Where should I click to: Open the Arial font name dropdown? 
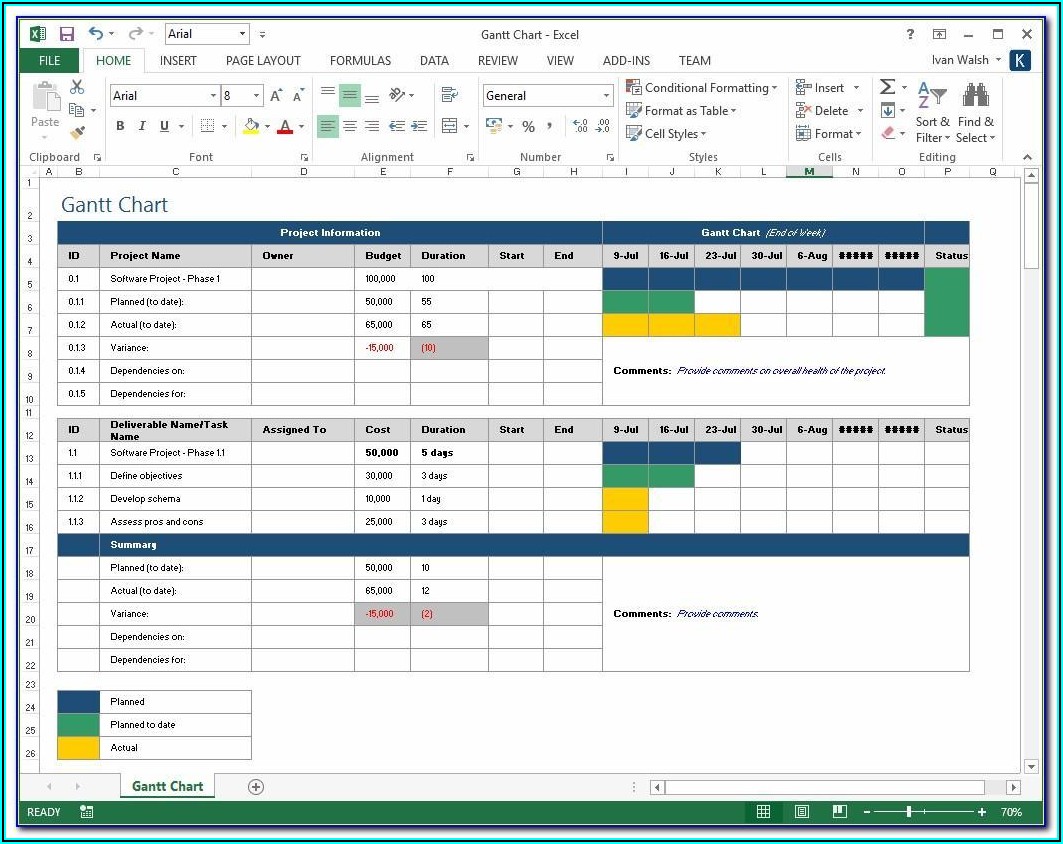click(x=213, y=96)
